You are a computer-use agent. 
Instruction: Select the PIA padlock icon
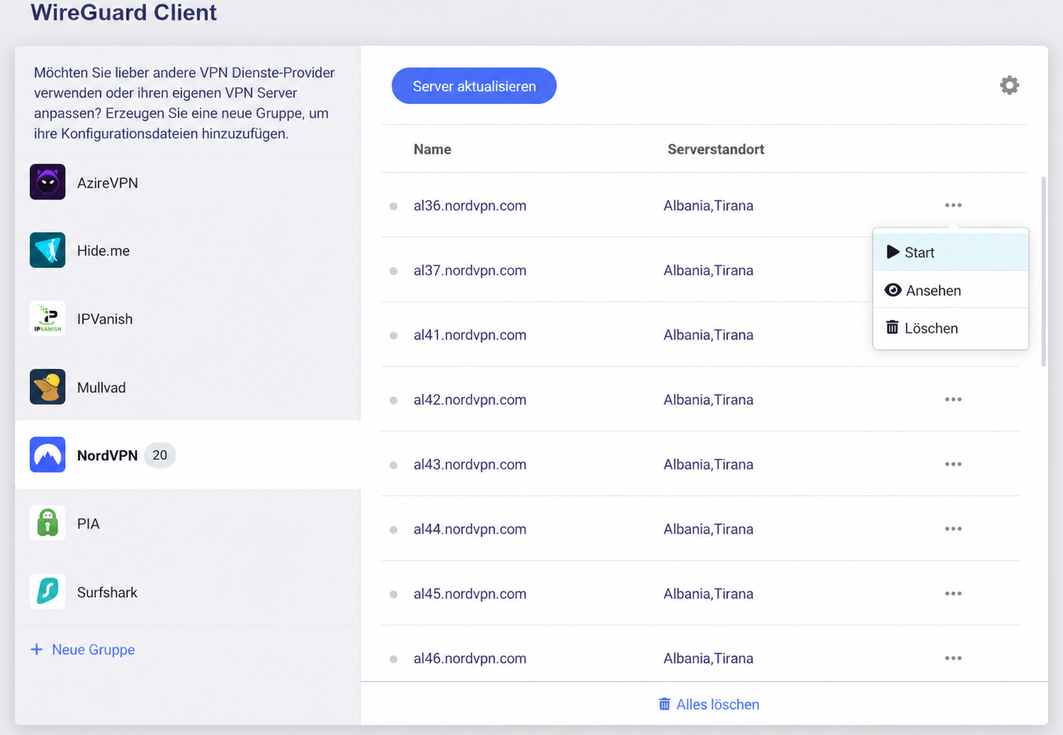[x=47, y=523]
